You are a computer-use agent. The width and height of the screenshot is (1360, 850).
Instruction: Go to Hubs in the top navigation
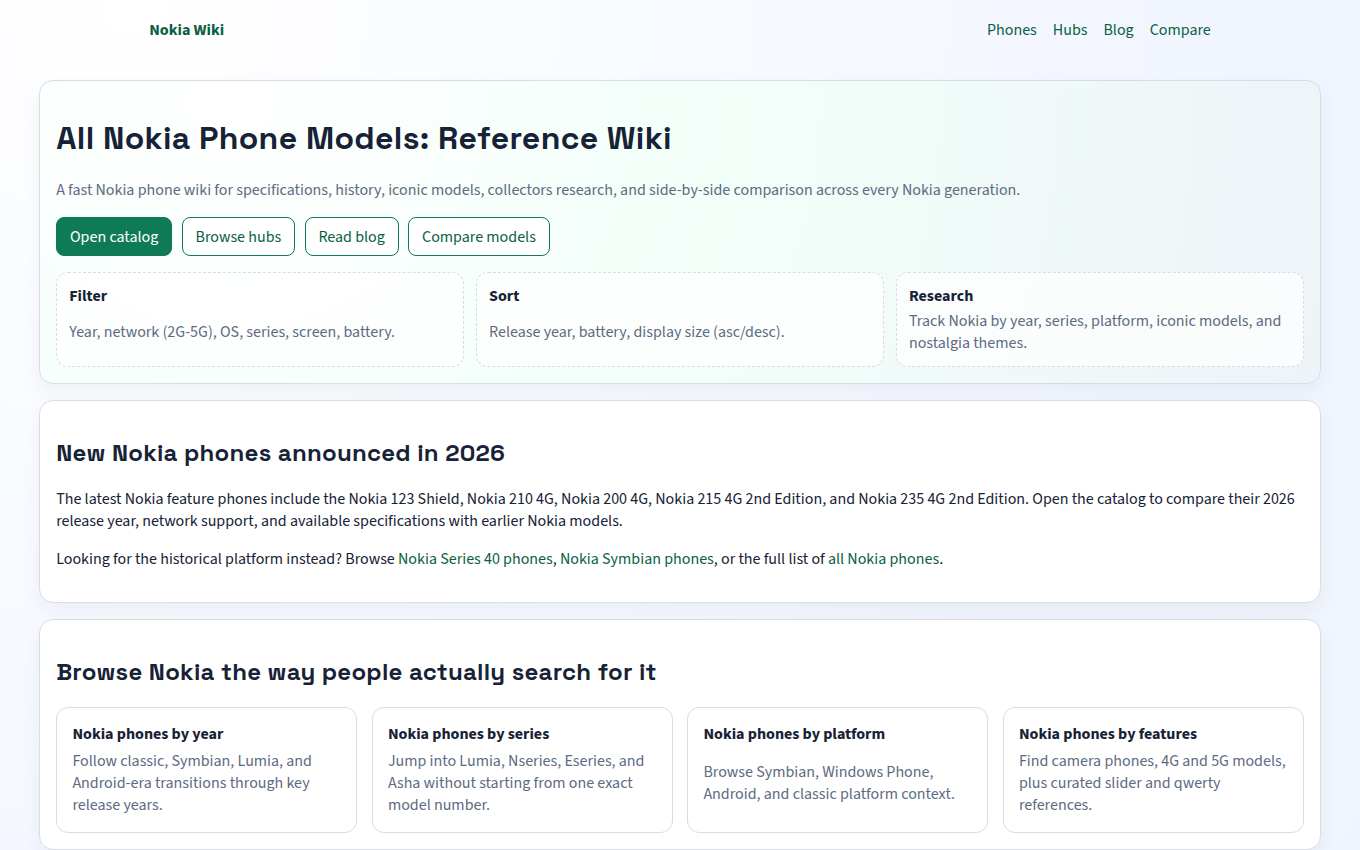coord(1069,30)
